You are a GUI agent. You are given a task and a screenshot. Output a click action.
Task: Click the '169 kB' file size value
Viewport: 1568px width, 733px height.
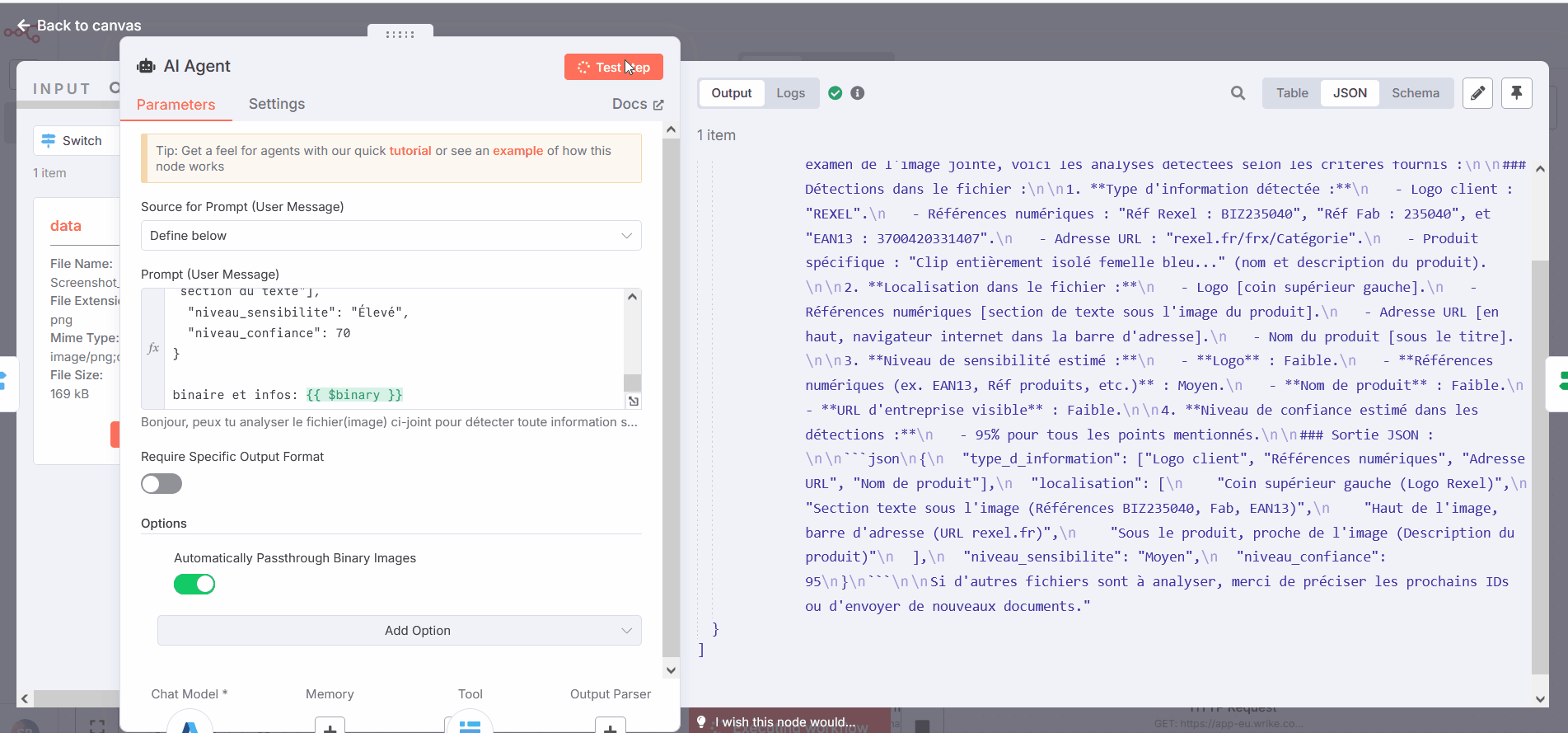tap(69, 394)
